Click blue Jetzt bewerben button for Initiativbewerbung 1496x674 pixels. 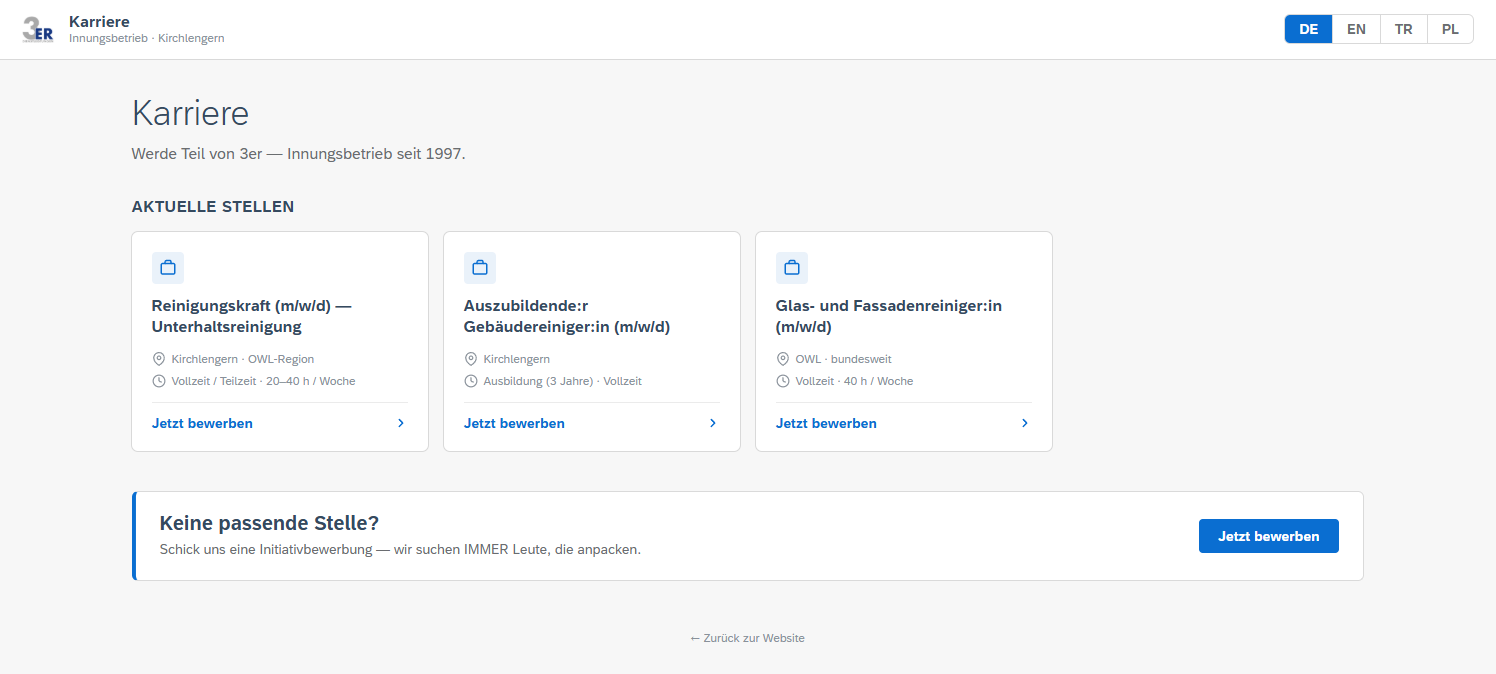[1268, 536]
